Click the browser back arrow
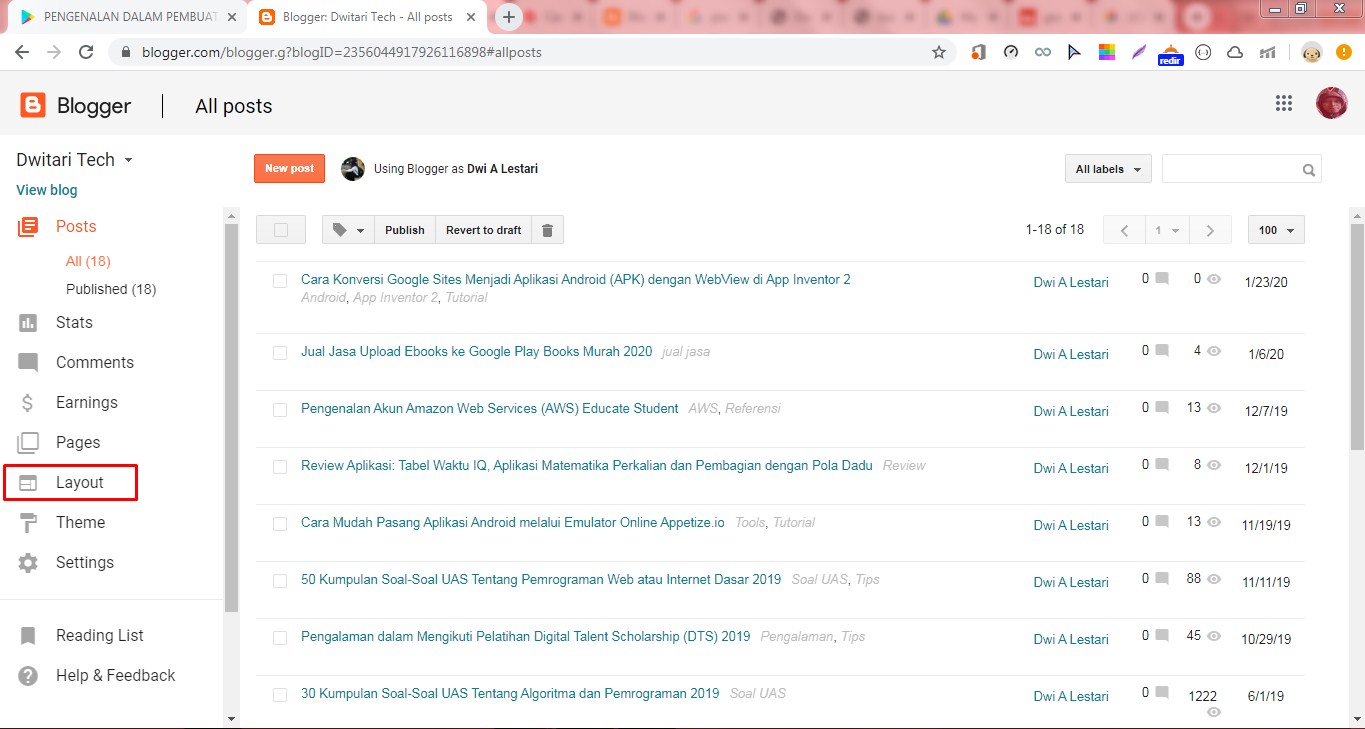The height and width of the screenshot is (729, 1365). pyautogui.click(x=22, y=52)
